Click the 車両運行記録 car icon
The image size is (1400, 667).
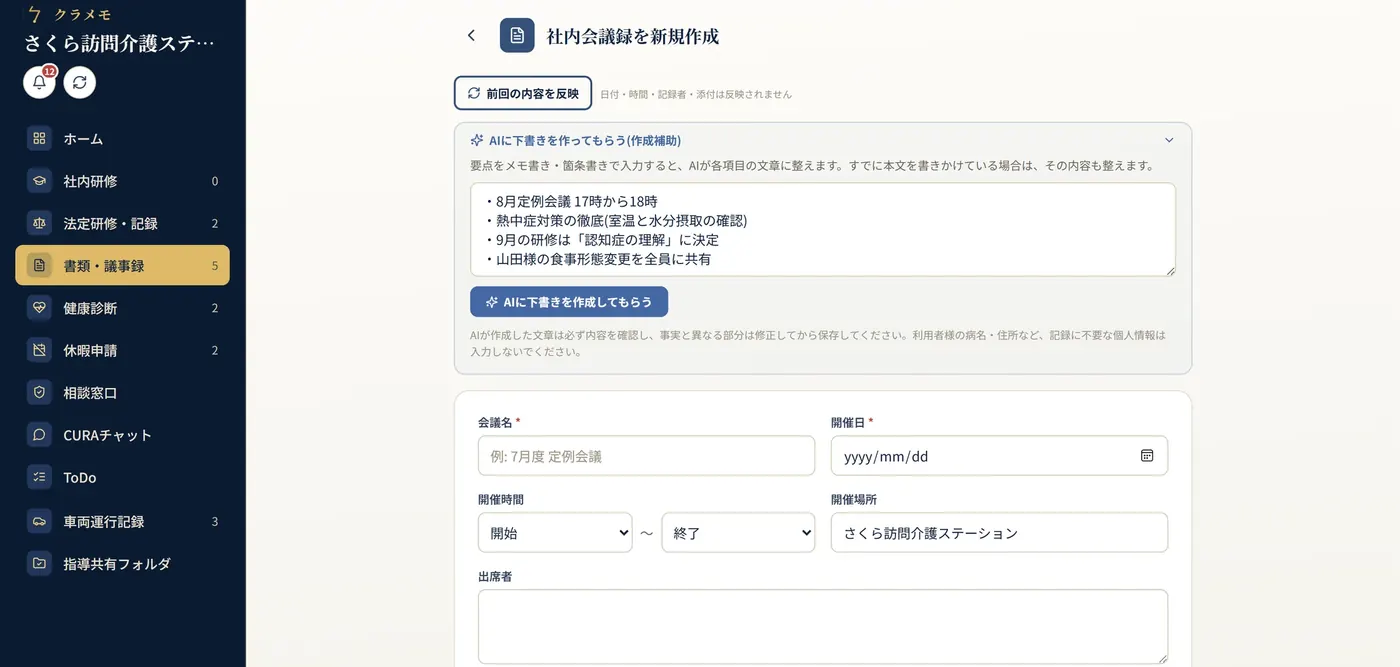tap(39, 521)
